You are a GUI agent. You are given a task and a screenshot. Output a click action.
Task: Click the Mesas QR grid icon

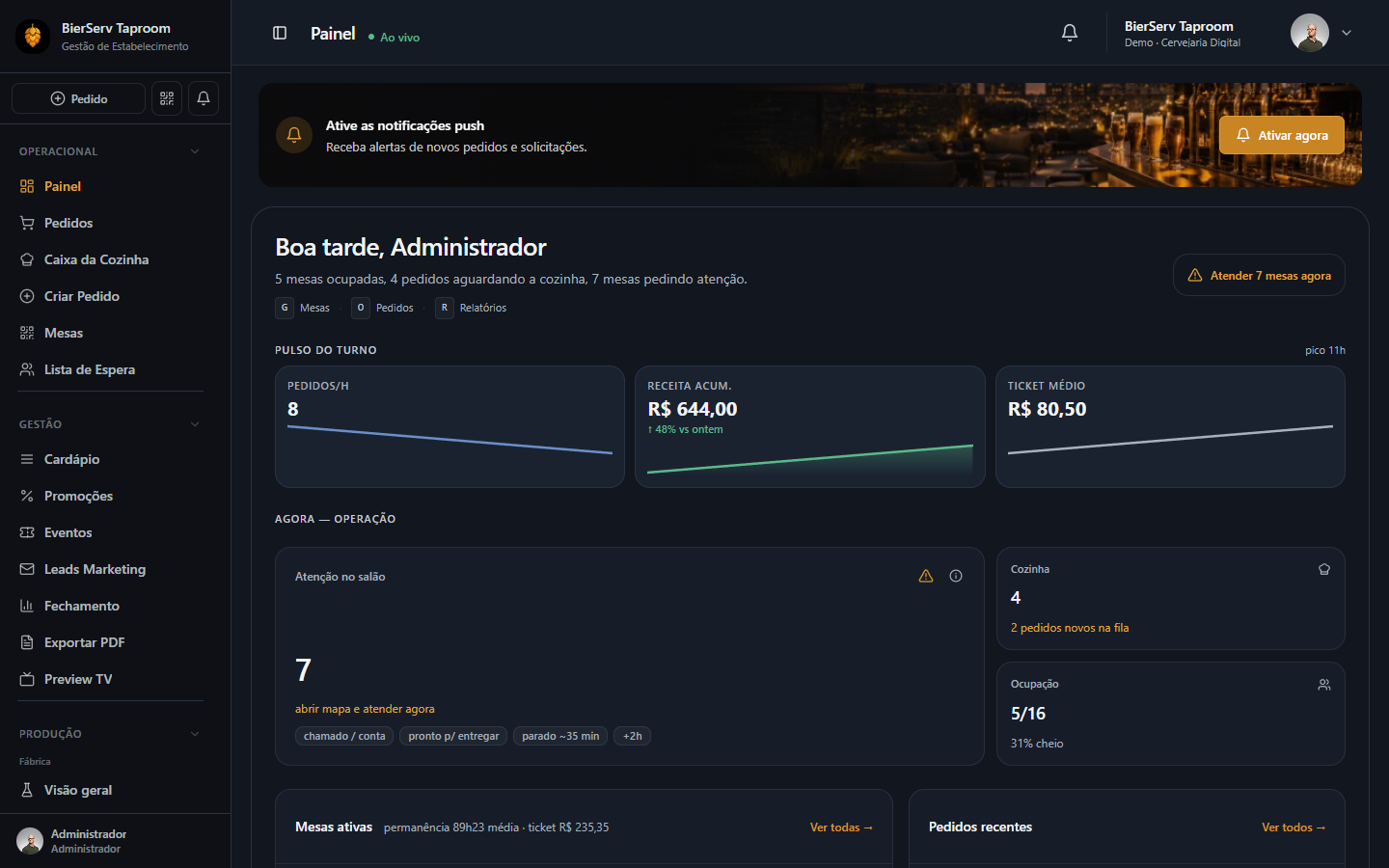point(27,333)
